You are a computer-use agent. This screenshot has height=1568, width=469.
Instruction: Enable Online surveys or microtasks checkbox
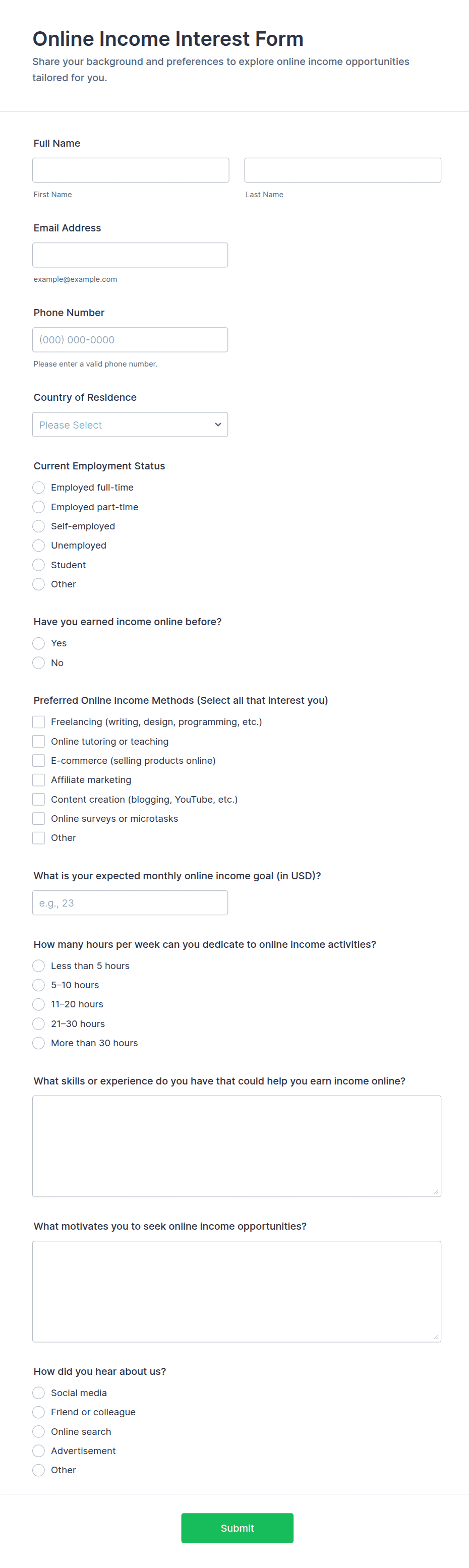coord(38,819)
